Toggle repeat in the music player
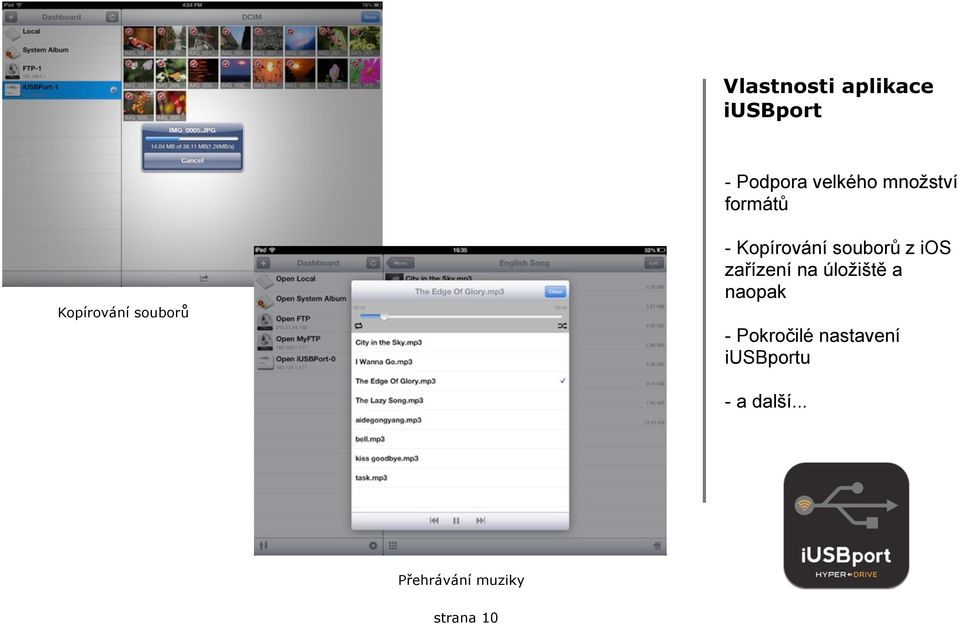This screenshot has height=624, width=959. 358,326
